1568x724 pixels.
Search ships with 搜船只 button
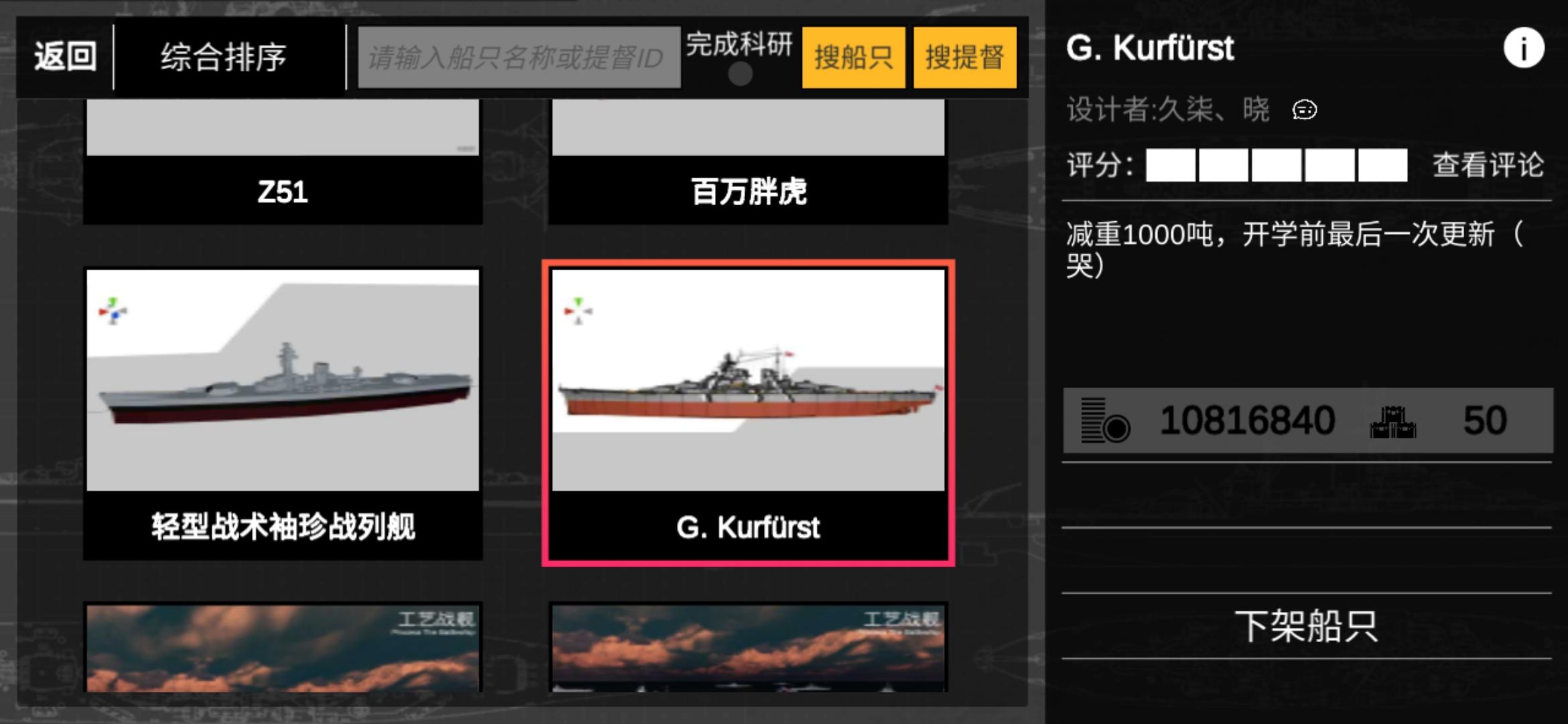[853, 58]
